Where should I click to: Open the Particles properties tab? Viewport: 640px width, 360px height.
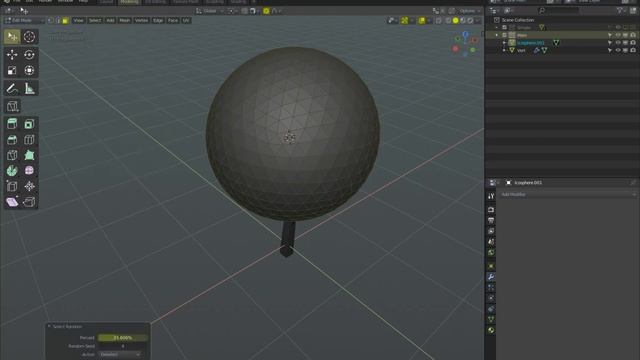pos(491,288)
